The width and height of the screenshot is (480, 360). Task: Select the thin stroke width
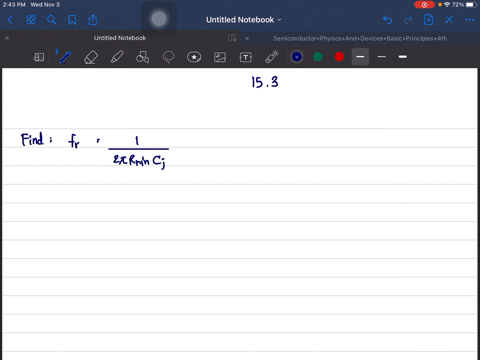click(x=382, y=57)
